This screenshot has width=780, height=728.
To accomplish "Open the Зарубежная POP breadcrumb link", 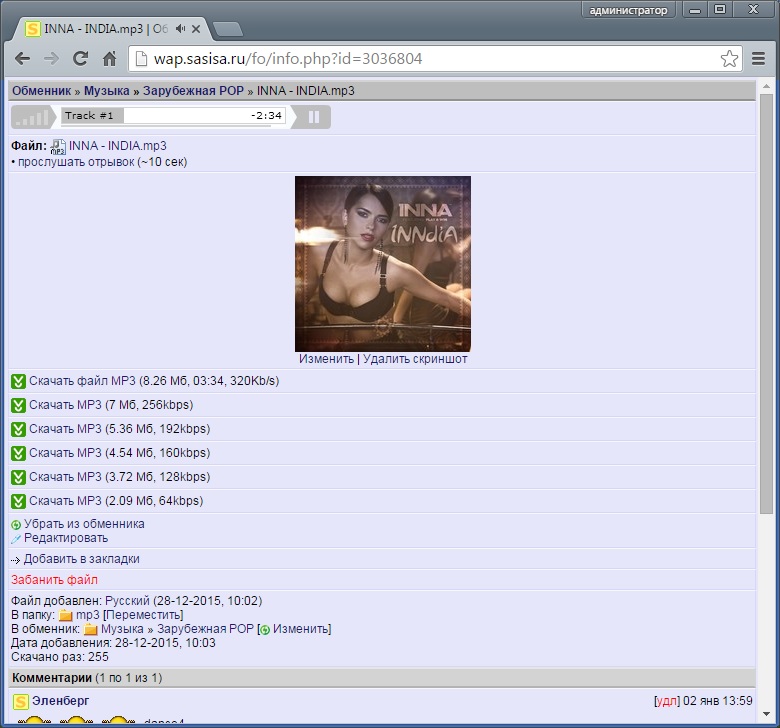I will pos(193,91).
